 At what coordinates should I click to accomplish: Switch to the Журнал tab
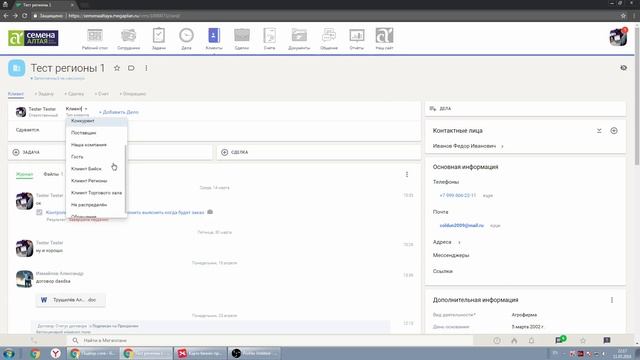pos(24,174)
